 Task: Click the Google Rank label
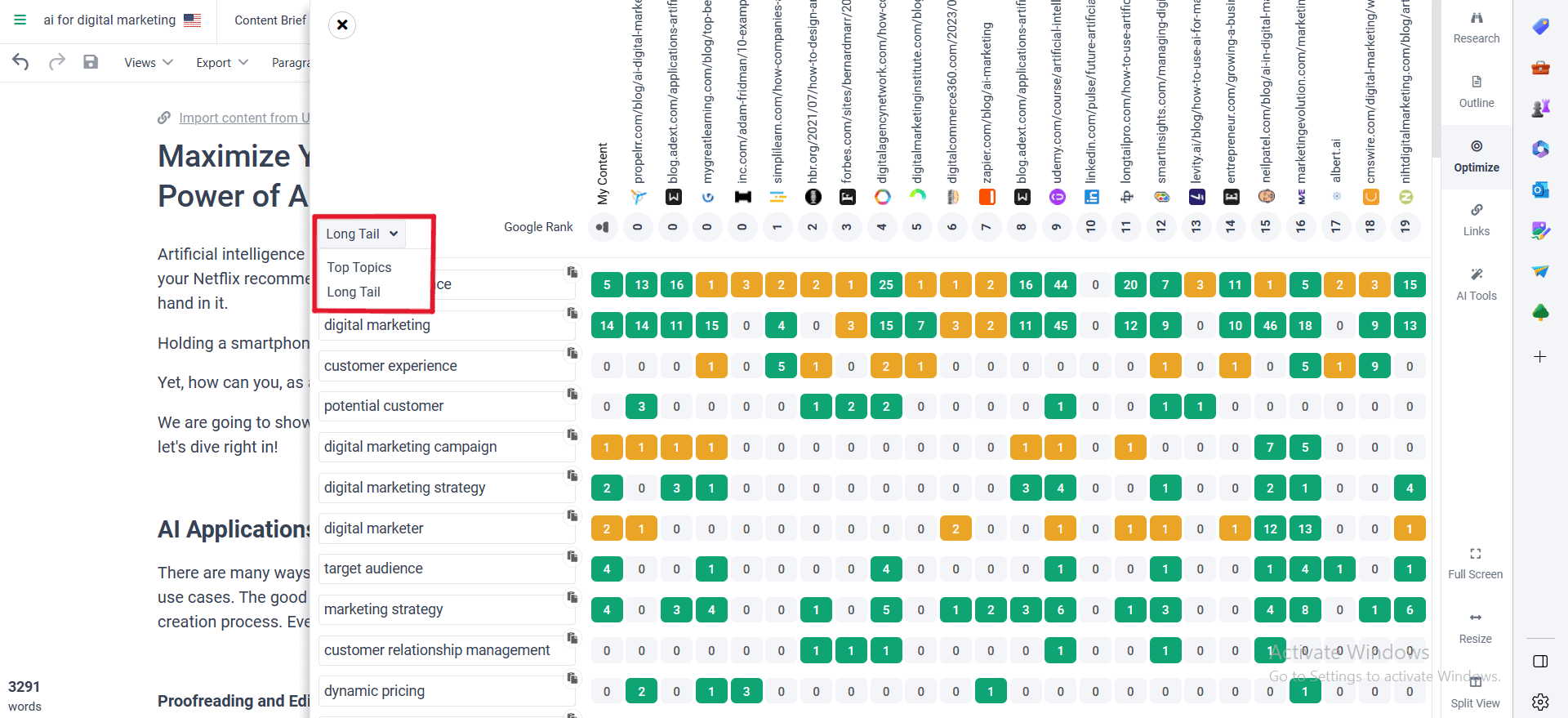(538, 227)
